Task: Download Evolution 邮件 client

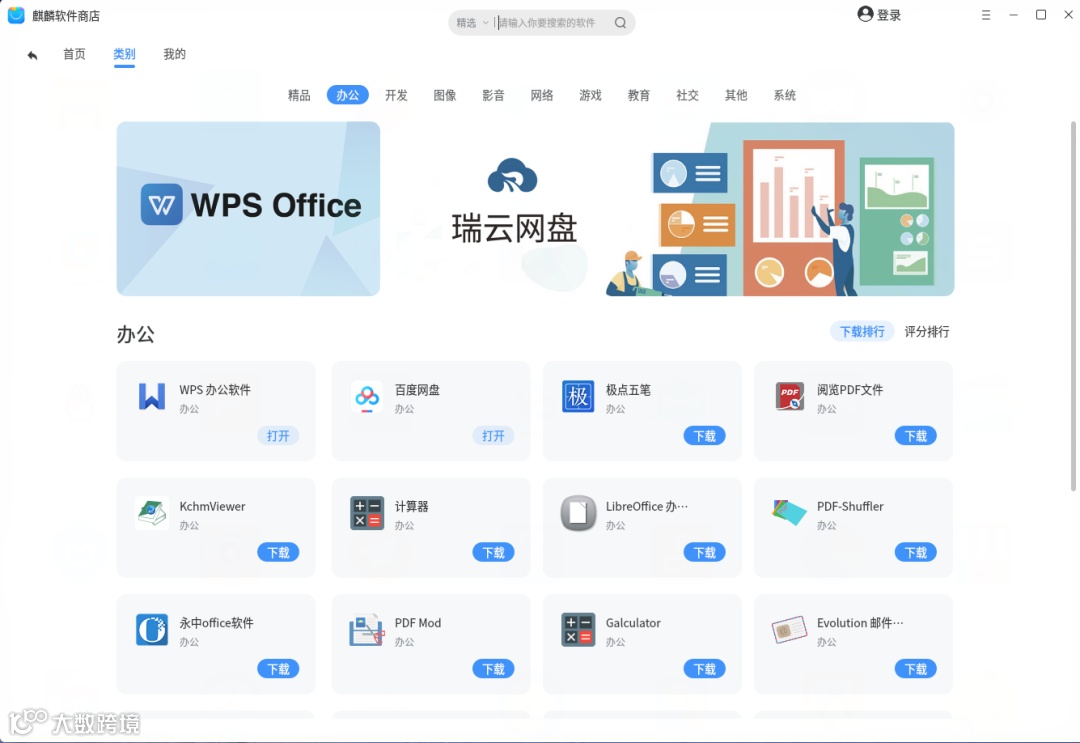Action: 915,669
